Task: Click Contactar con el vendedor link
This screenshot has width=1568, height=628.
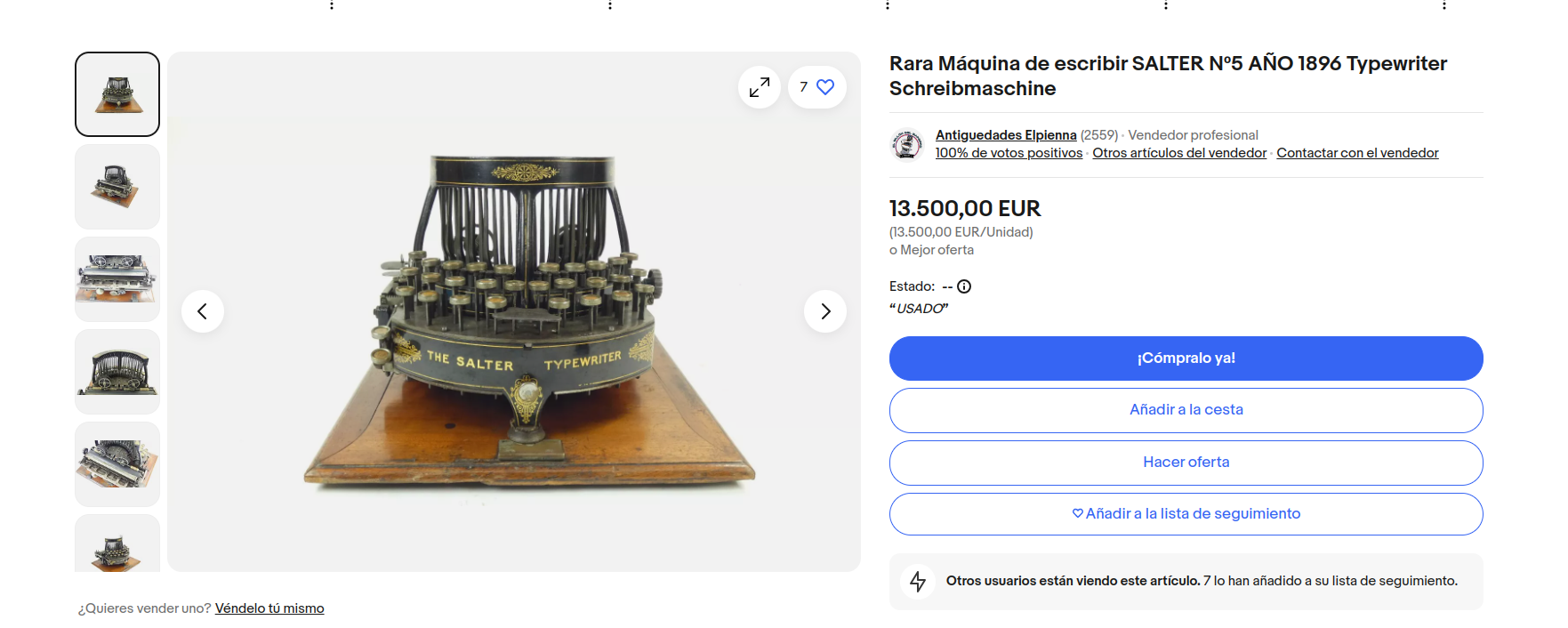Action: [1356, 153]
